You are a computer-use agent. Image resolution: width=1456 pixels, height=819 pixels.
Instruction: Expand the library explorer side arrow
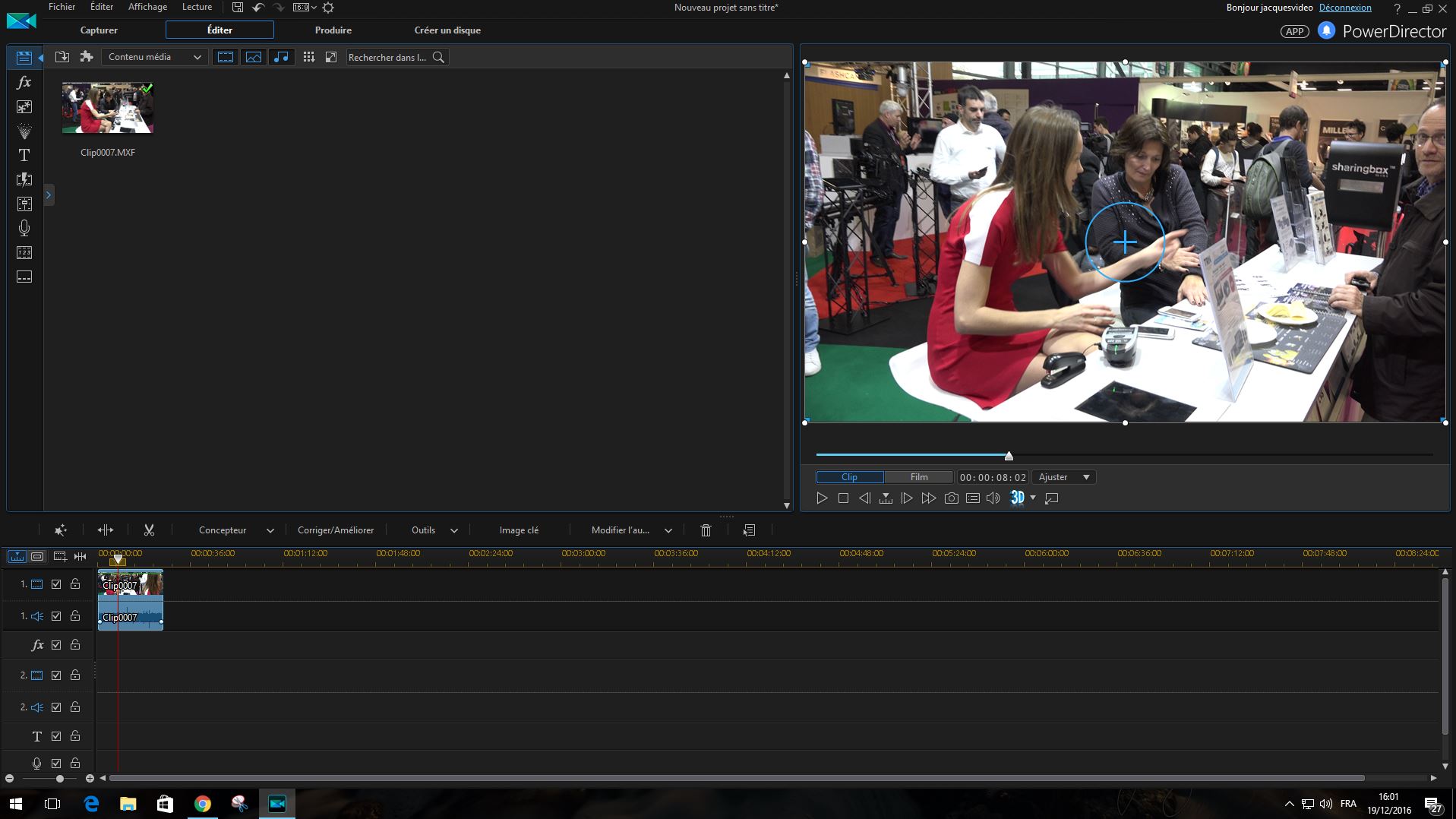[x=49, y=195]
